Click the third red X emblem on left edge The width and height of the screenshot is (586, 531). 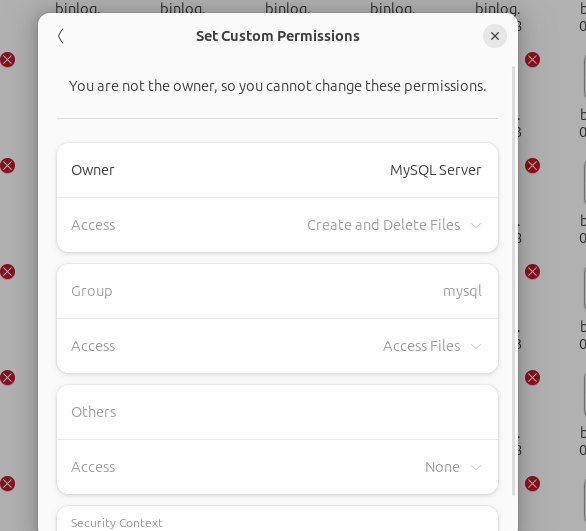[x=7, y=272]
